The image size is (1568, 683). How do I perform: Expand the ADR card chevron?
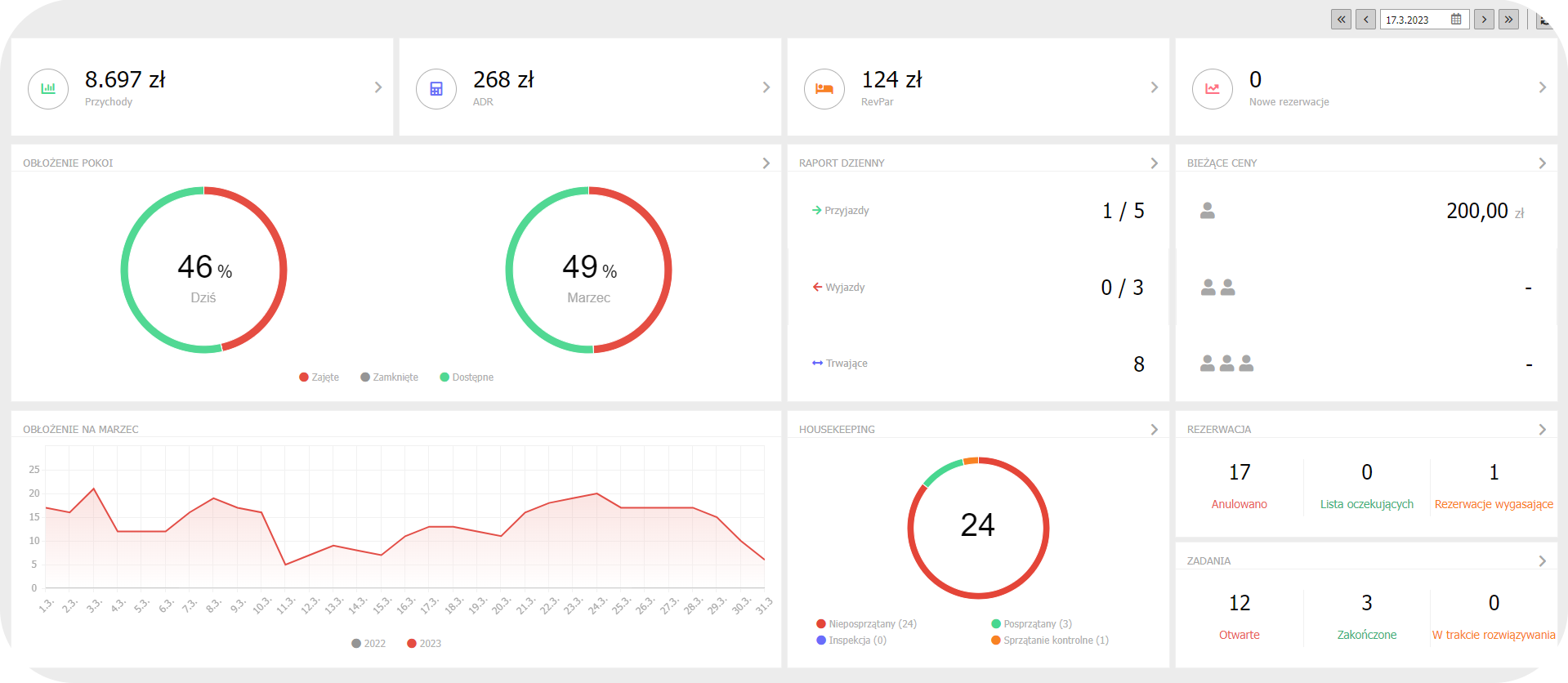766,87
